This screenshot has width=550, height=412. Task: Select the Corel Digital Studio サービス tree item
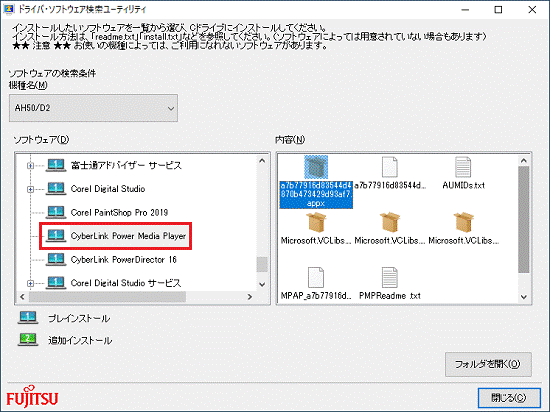click(x=126, y=283)
